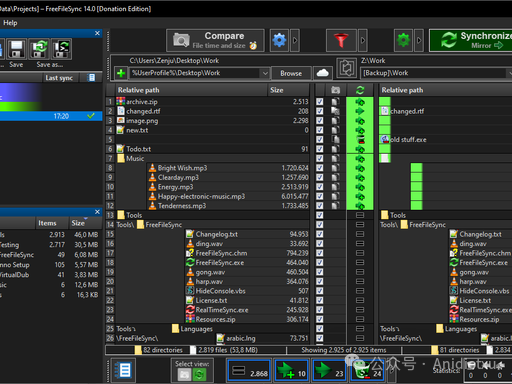The height and width of the screenshot is (384, 512).
Task: Open the Help menu
Action: (10, 23)
